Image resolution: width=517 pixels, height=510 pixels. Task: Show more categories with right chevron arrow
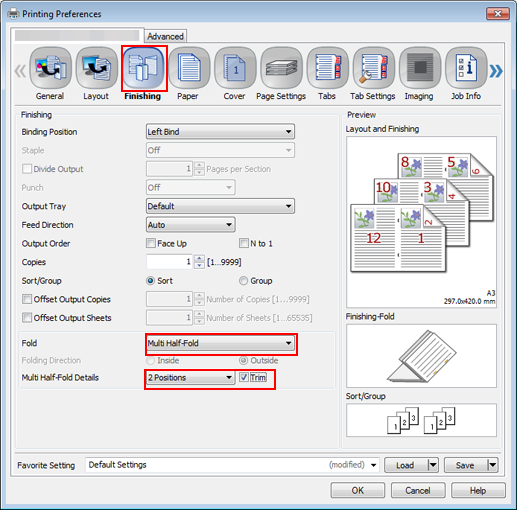[x=496, y=71]
